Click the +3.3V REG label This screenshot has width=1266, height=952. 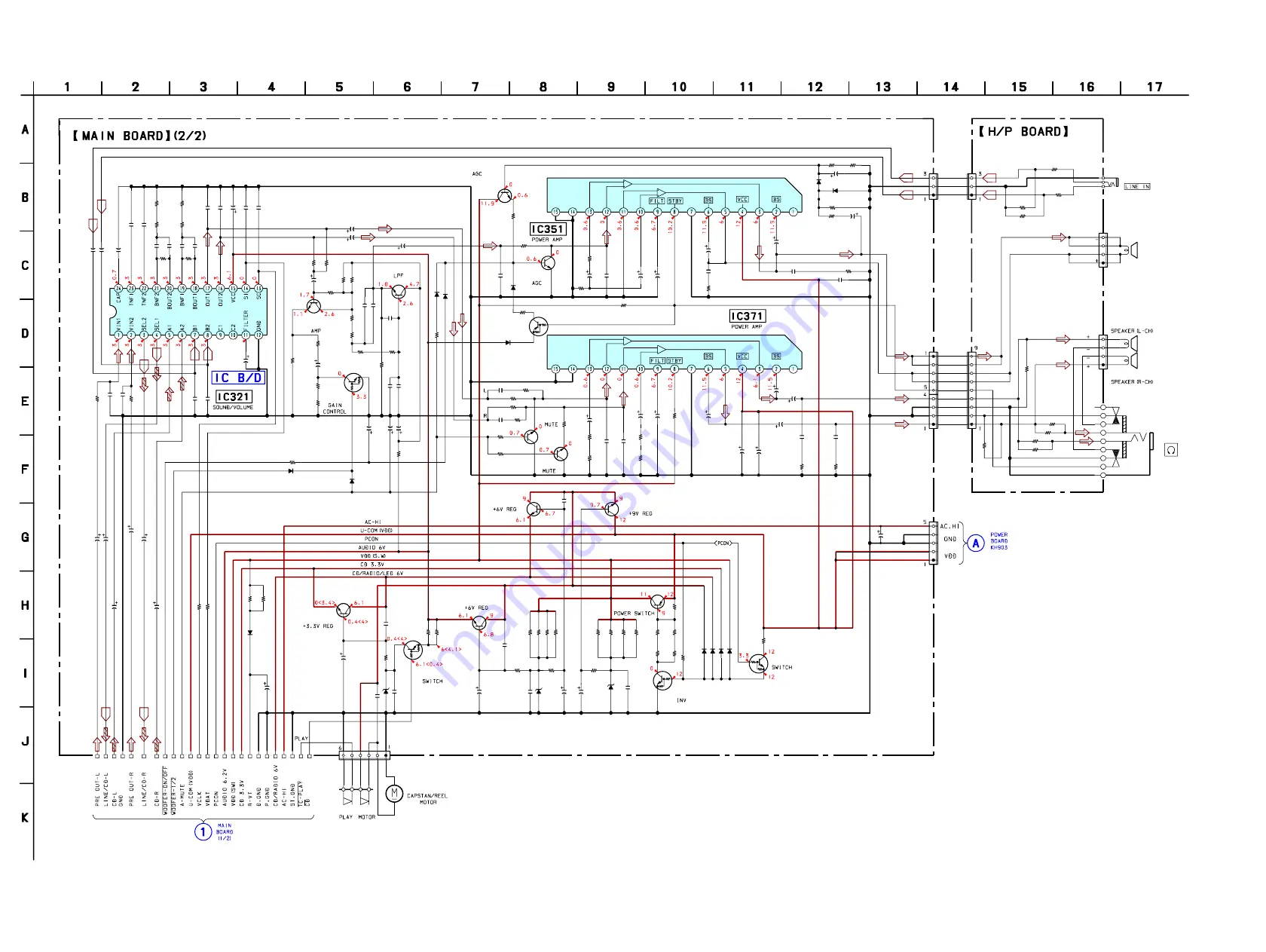pyautogui.click(x=318, y=626)
